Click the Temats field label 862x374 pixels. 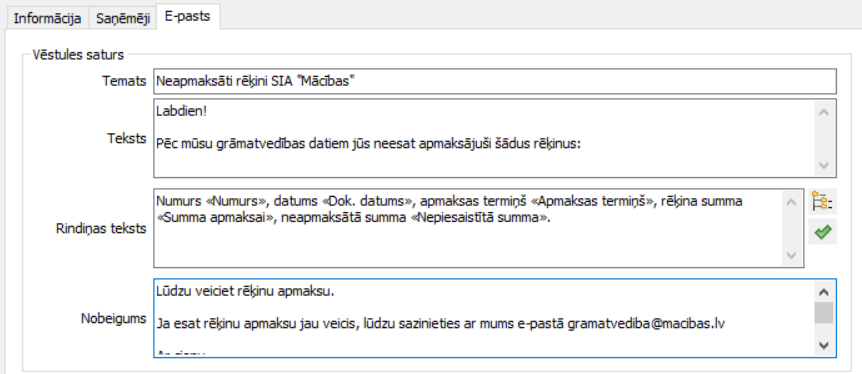(124, 81)
